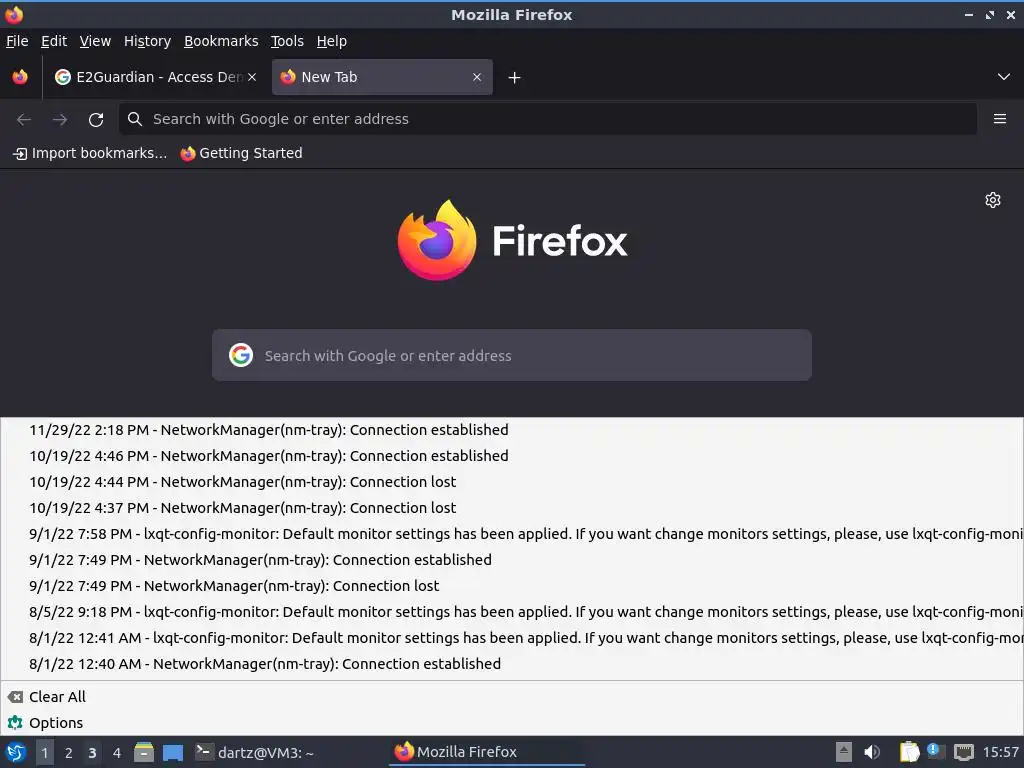Image resolution: width=1024 pixels, height=768 pixels.
Task: Click blue show desktop icon in taskbar
Action: (172, 752)
